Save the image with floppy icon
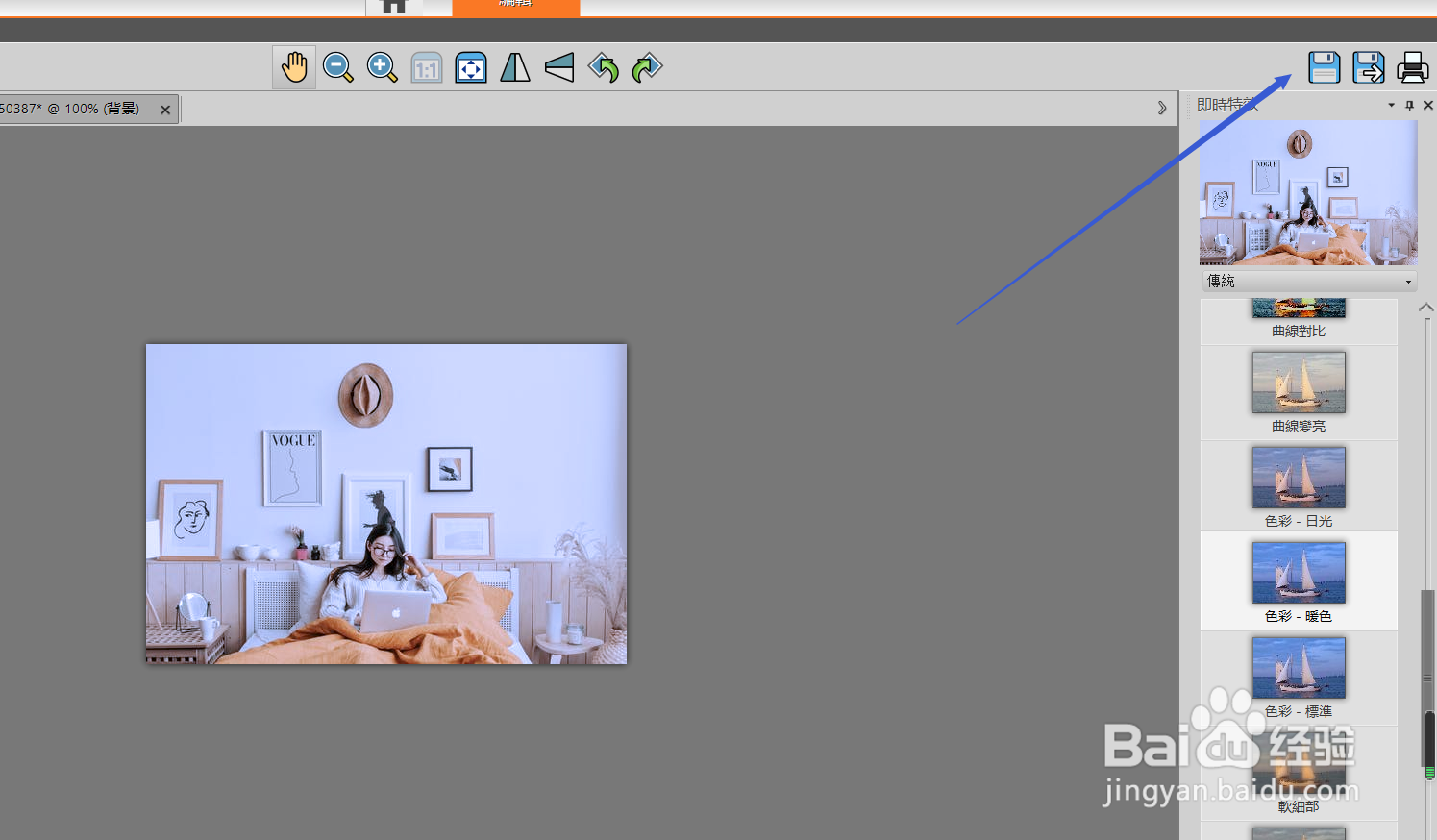 pos(1325,67)
